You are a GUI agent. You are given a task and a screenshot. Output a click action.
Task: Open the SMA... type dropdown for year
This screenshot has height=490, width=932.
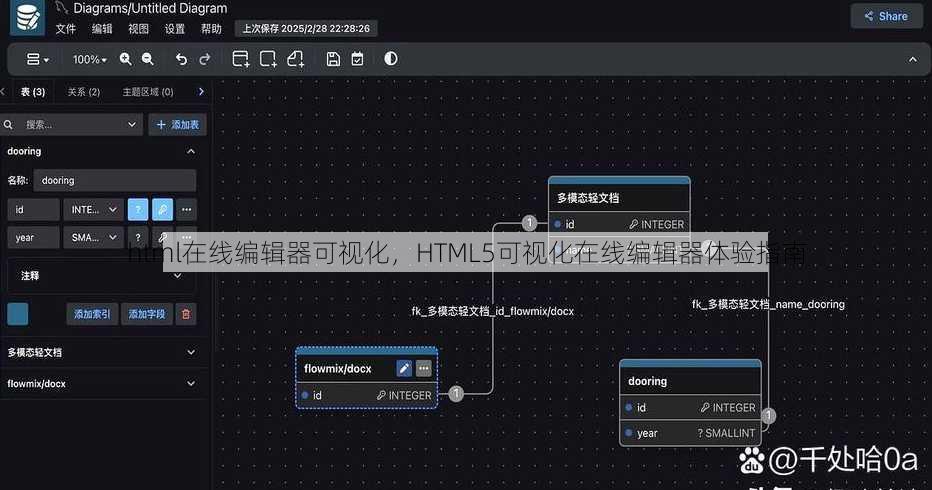click(93, 237)
